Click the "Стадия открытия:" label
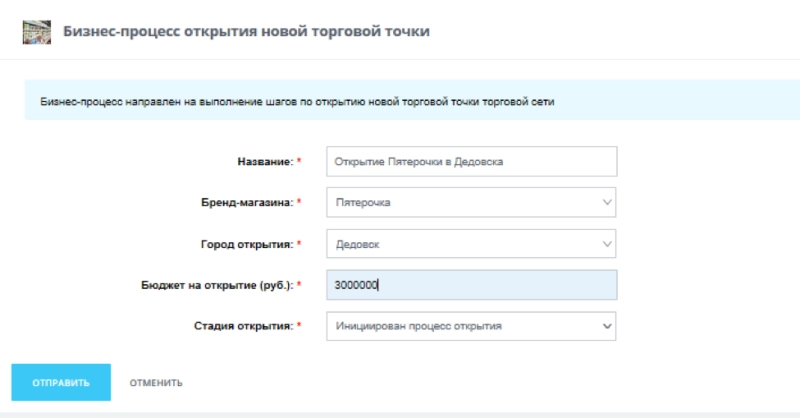The height and width of the screenshot is (418, 800). tap(242, 326)
